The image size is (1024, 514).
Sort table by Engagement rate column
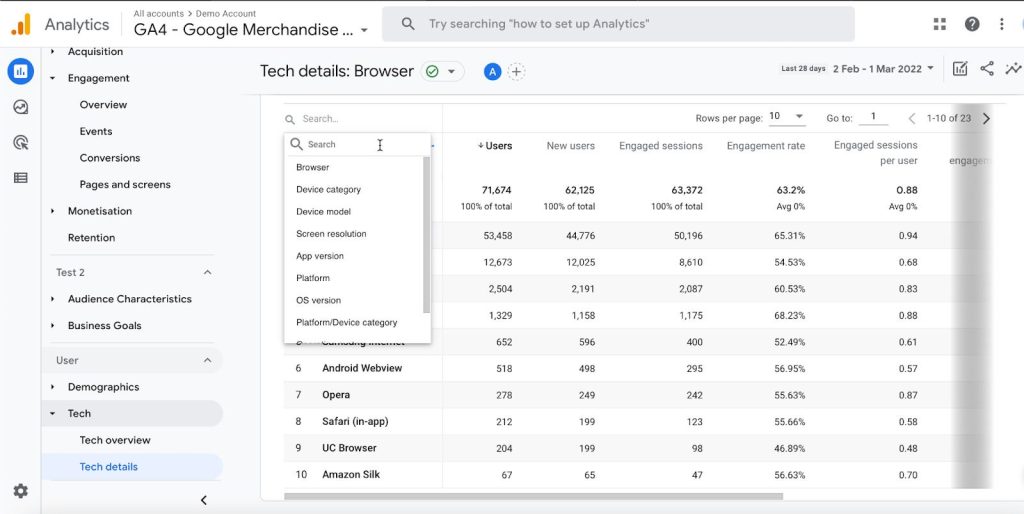pyautogui.click(x=766, y=146)
